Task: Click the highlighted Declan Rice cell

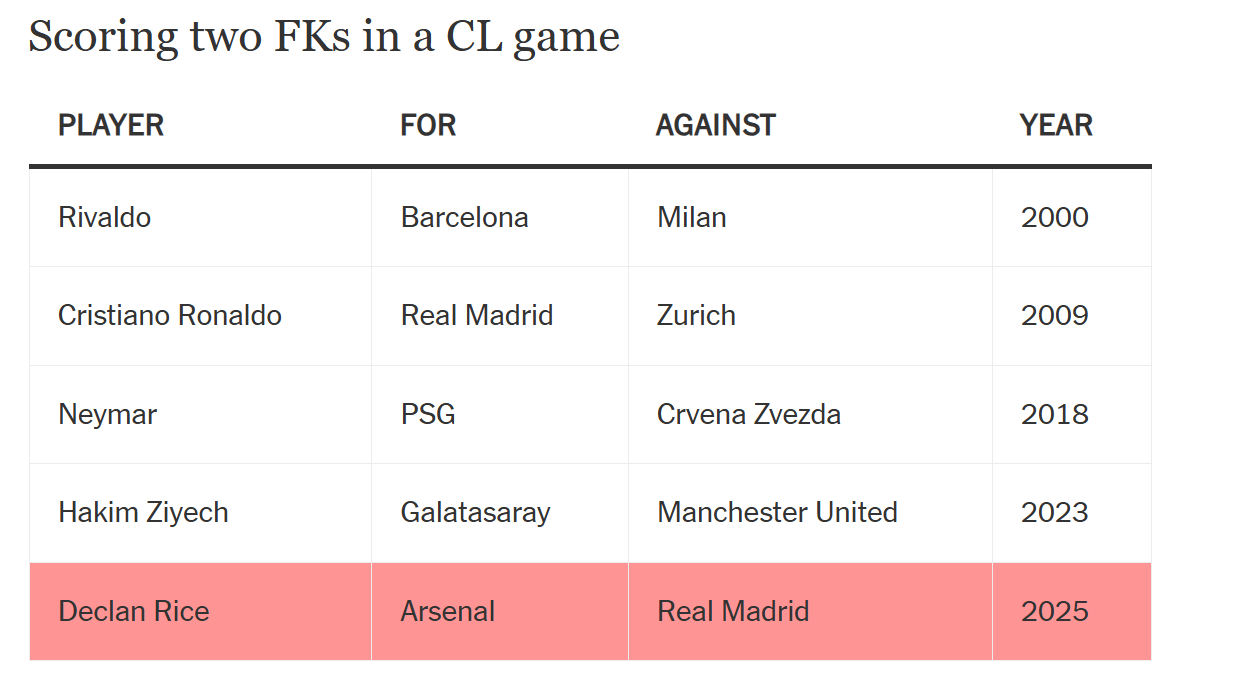Action: tap(201, 611)
